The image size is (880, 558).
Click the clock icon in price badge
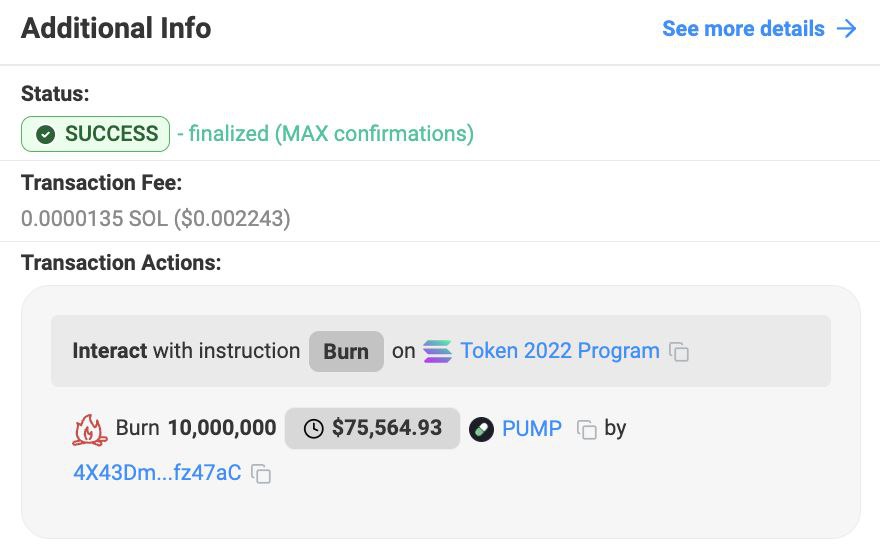coord(314,429)
